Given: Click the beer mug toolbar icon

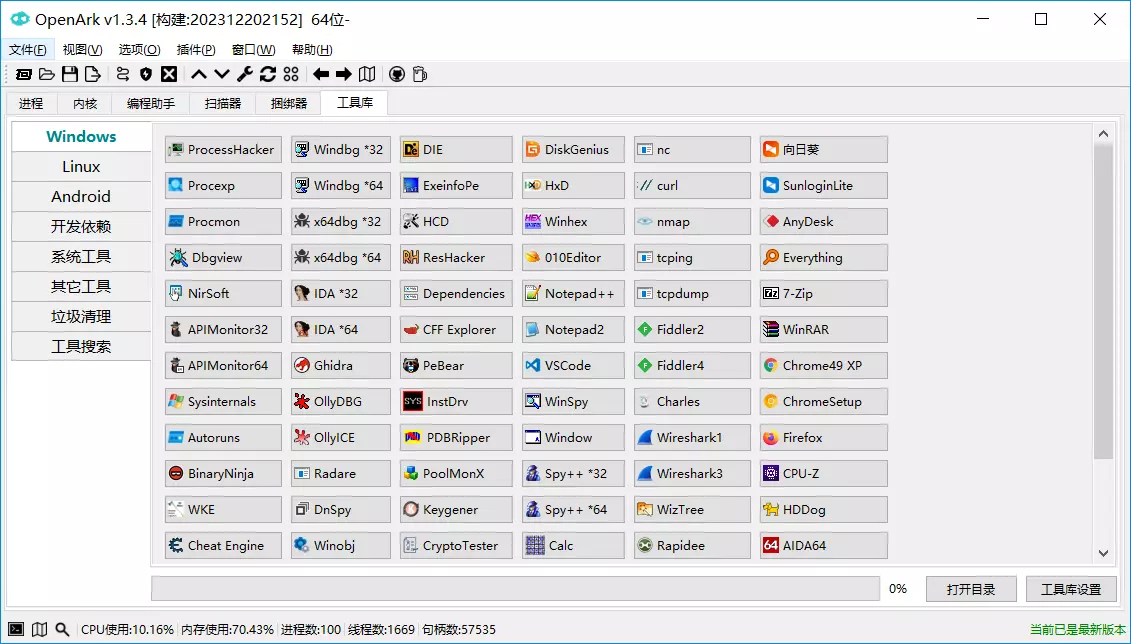Looking at the screenshot, I should tap(420, 74).
